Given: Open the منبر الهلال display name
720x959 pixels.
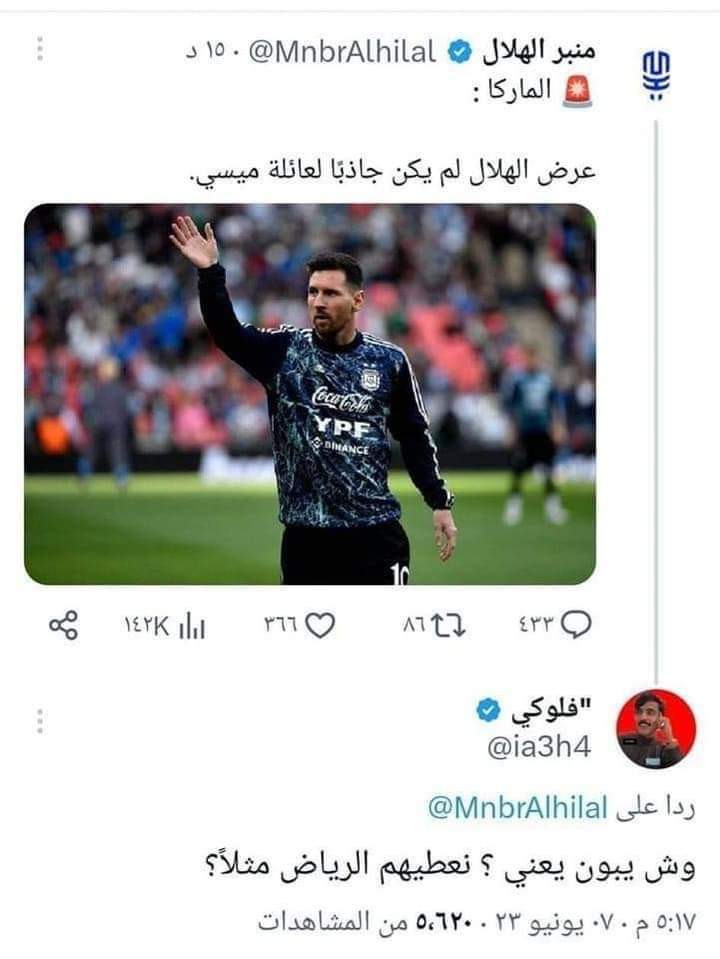Looking at the screenshot, I should [x=538, y=52].
